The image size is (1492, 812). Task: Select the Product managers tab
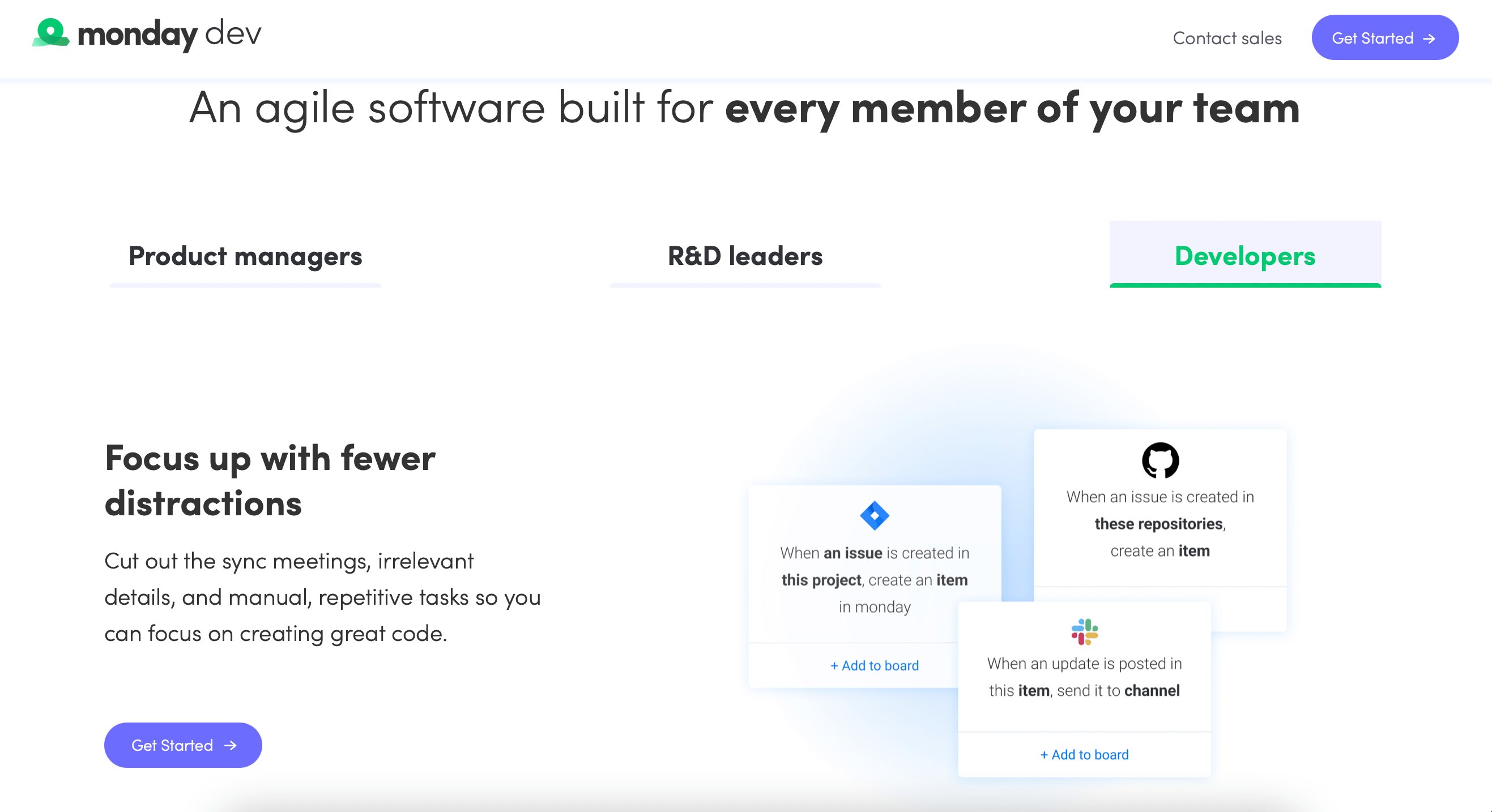coord(245,255)
